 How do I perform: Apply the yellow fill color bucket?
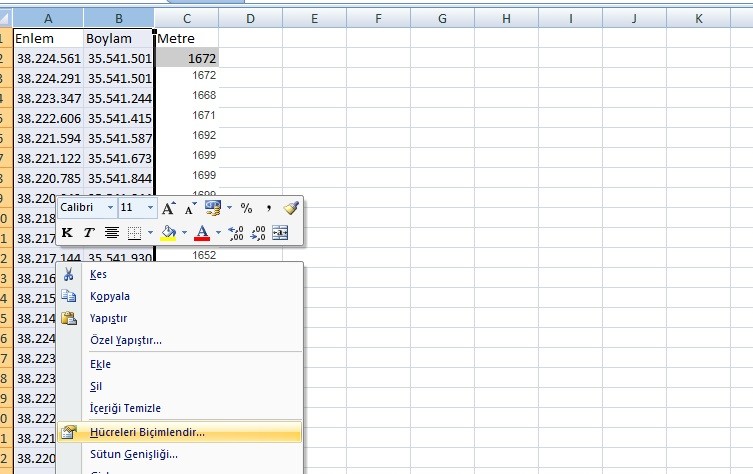click(168, 233)
